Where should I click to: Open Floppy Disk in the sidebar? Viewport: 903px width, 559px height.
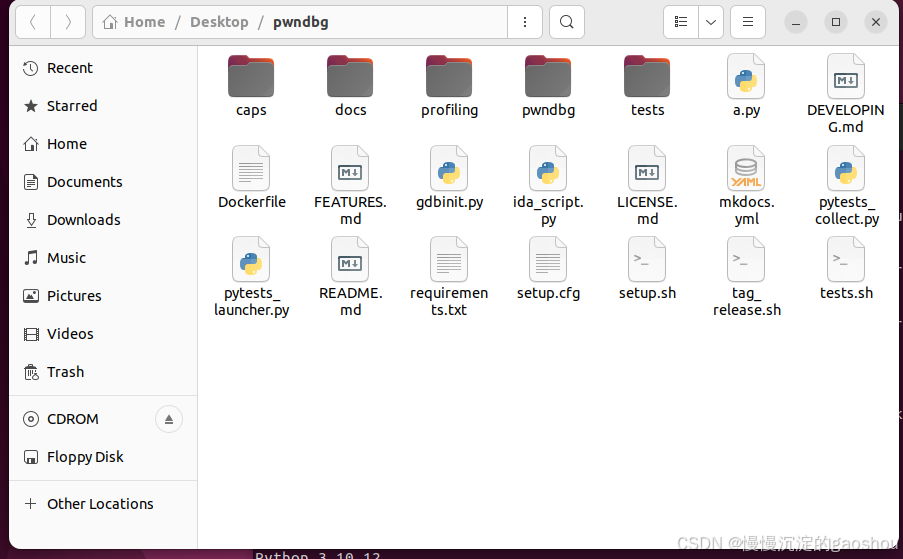coord(104,457)
